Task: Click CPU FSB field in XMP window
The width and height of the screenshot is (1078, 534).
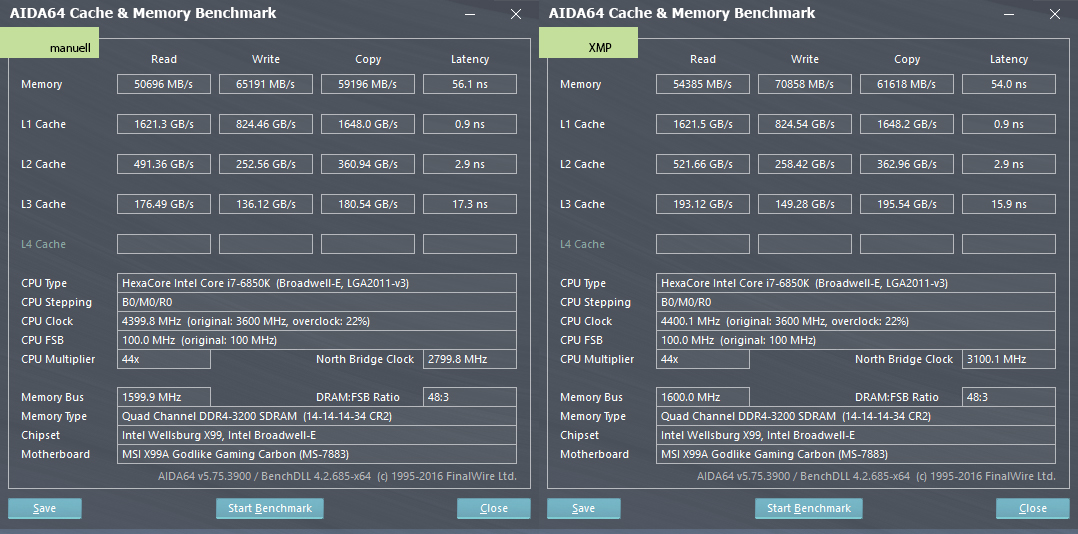Action: 856,340
